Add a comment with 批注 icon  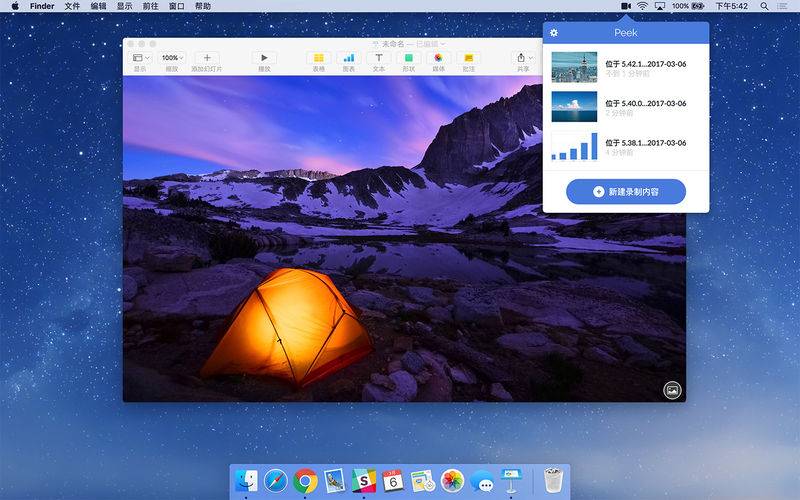pyautogui.click(x=468, y=59)
